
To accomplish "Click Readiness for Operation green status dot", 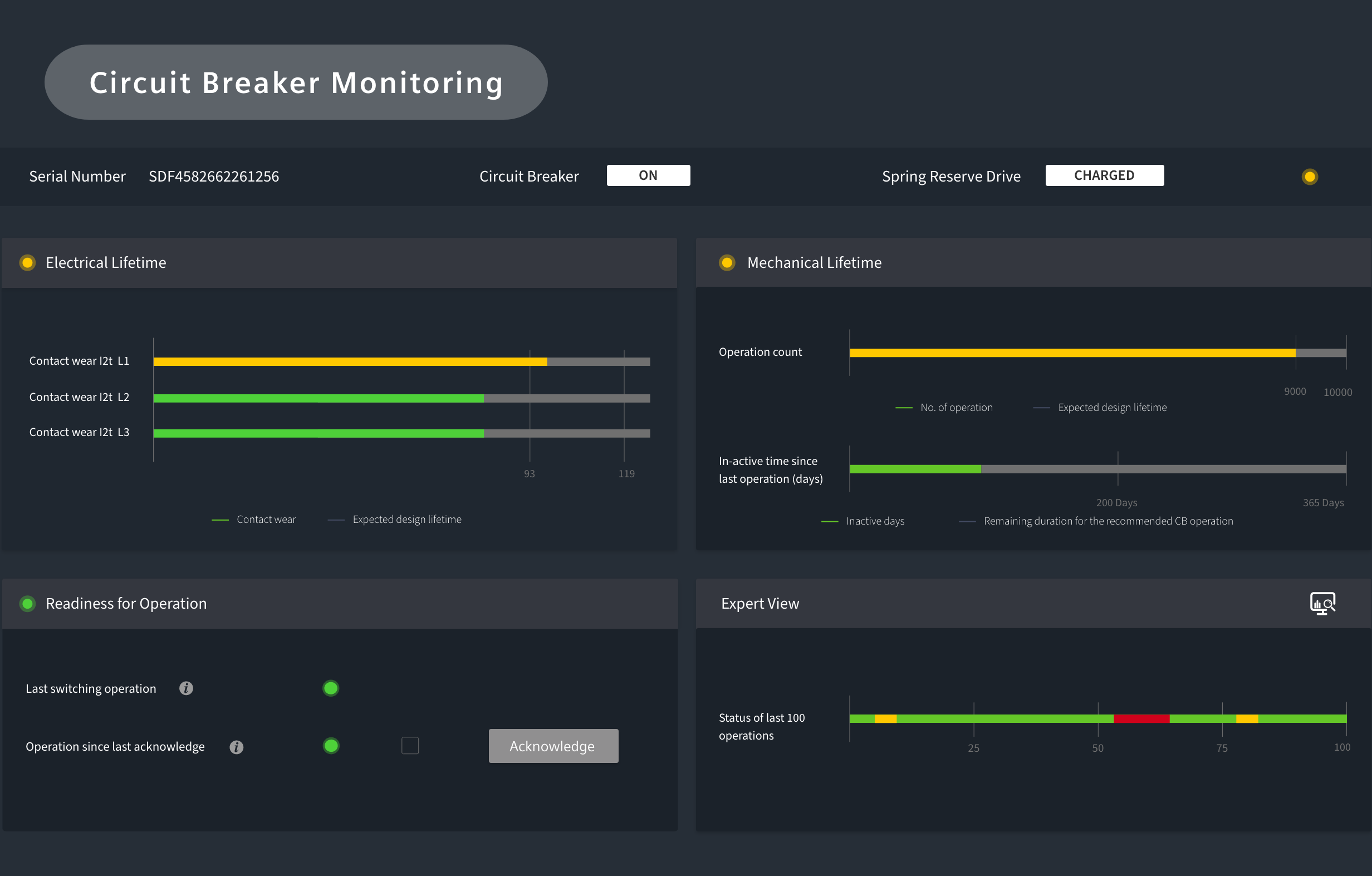I will 27,604.
